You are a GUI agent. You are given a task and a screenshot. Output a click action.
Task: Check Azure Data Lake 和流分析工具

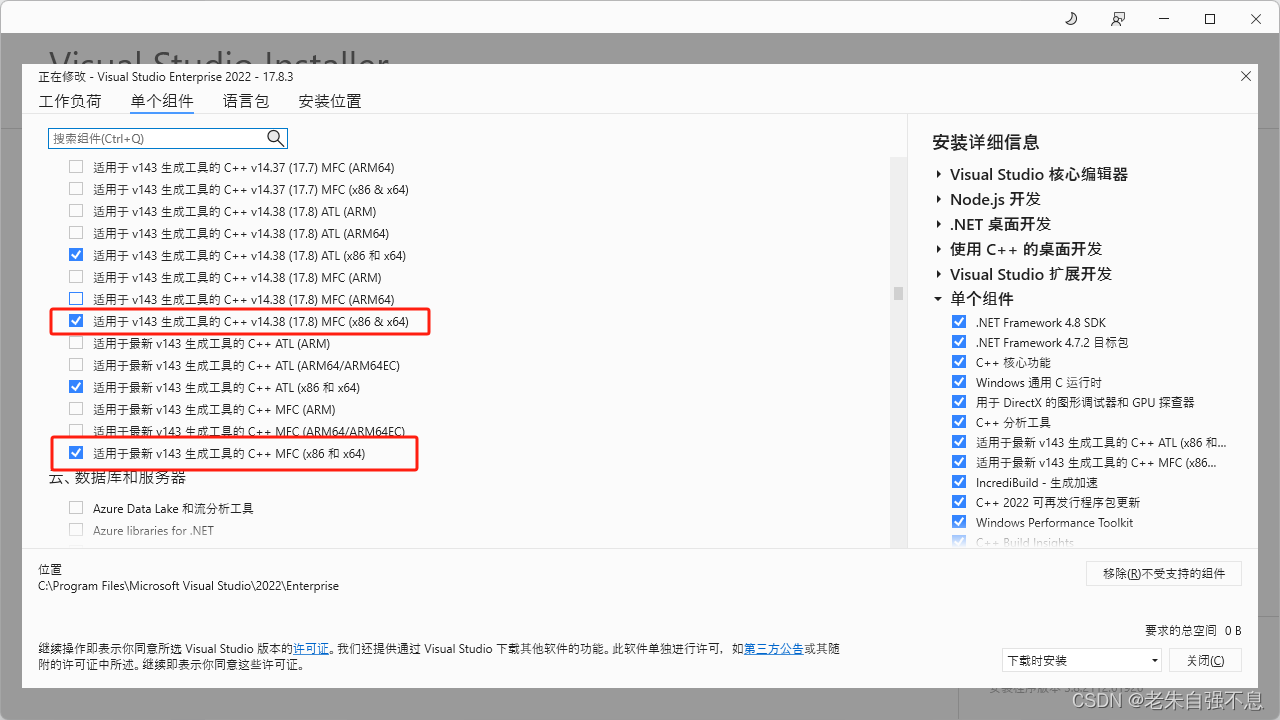point(76,508)
